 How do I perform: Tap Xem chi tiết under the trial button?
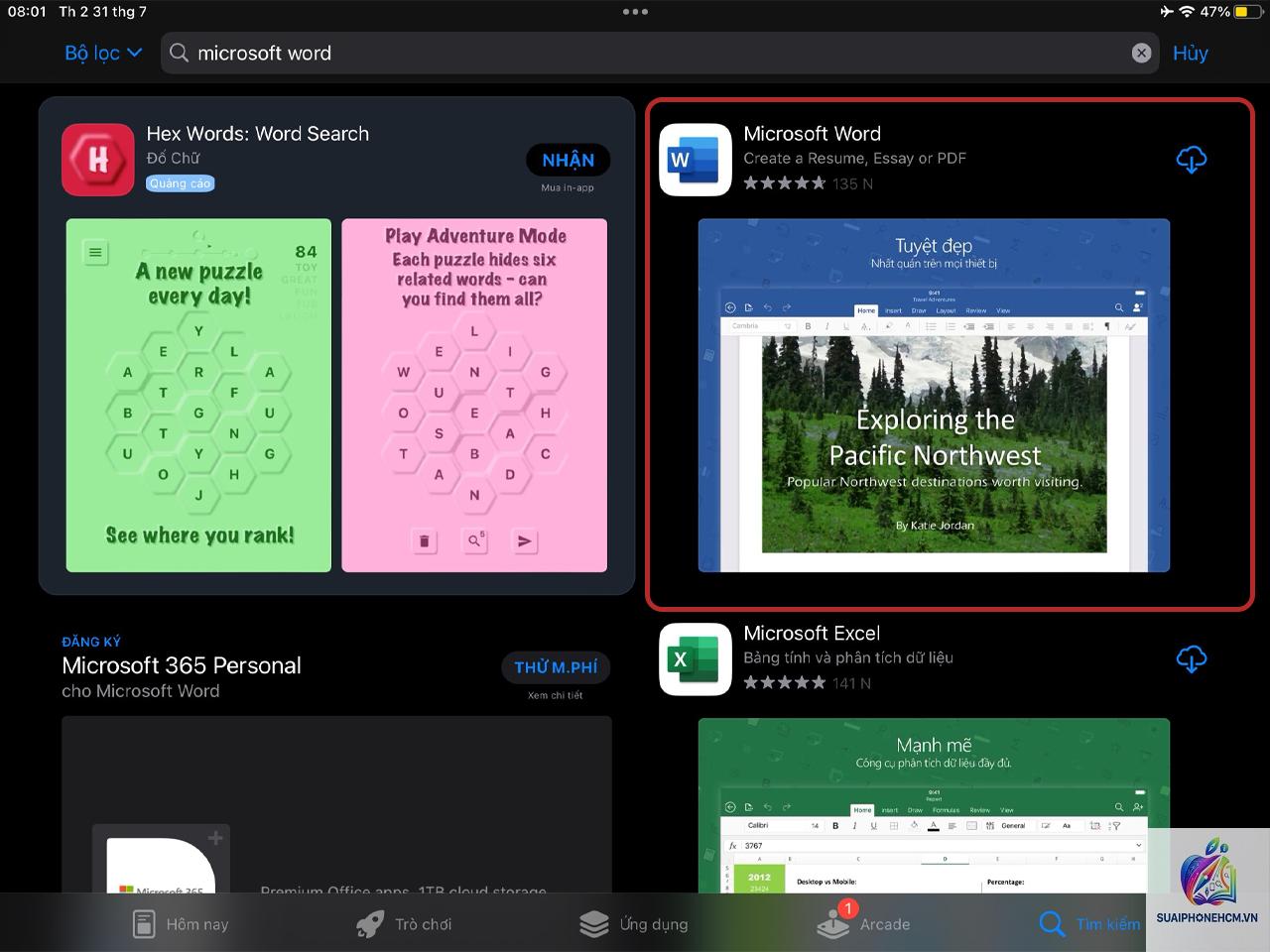[x=556, y=695]
